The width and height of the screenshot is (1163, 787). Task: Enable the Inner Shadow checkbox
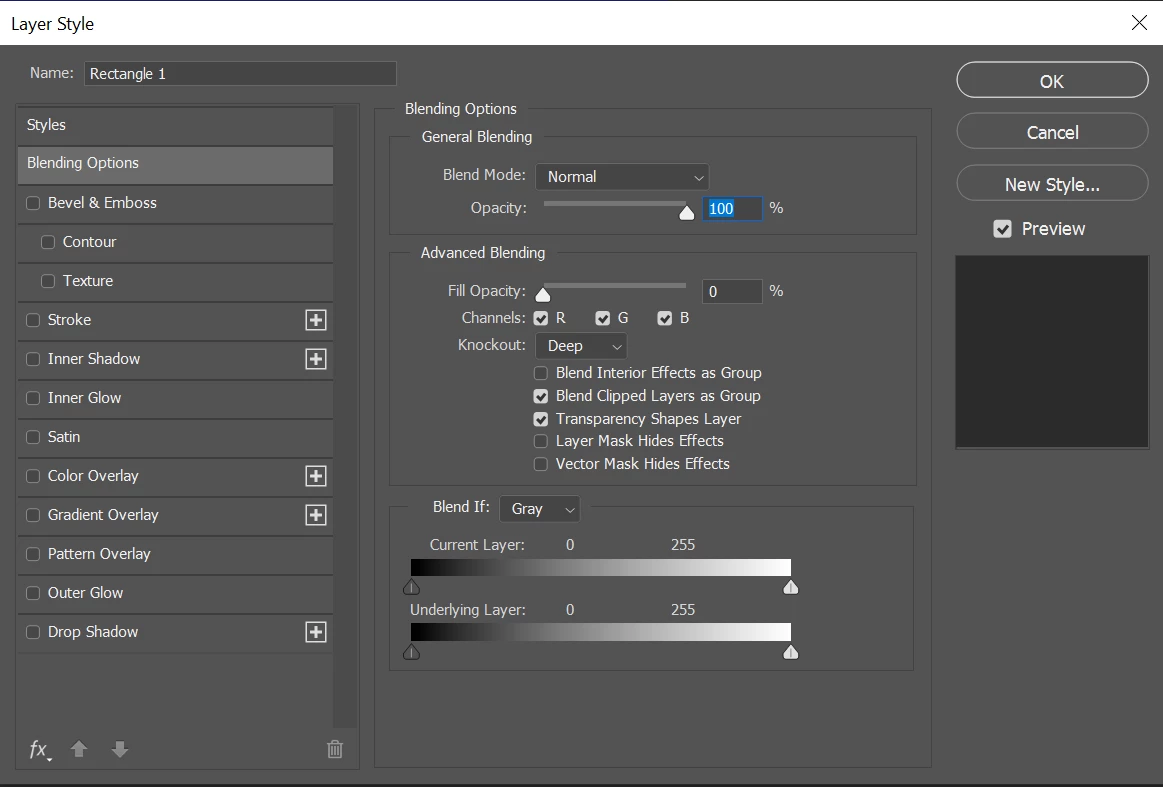pos(33,359)
